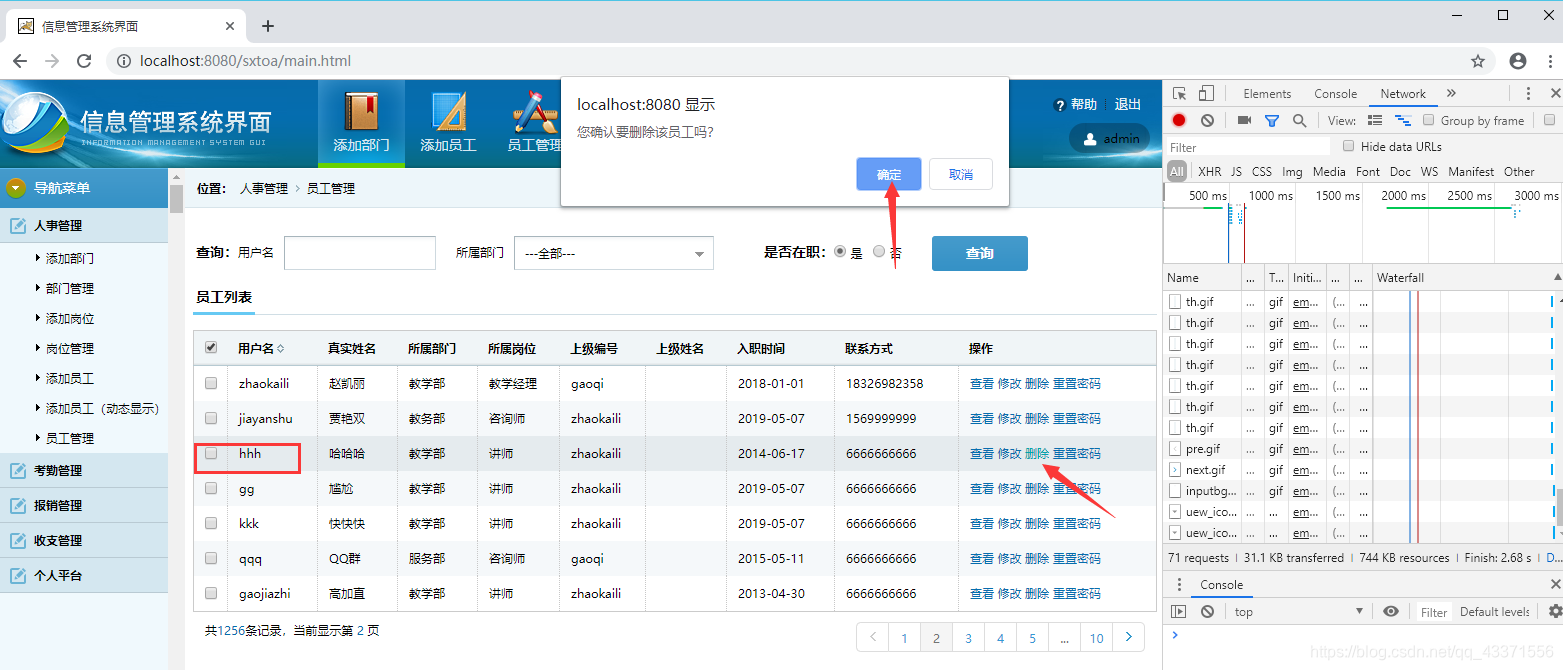Screen dimensions: 1563x670
Task: Expand 报销管理 sidebar section
Action: coord(84,505)
